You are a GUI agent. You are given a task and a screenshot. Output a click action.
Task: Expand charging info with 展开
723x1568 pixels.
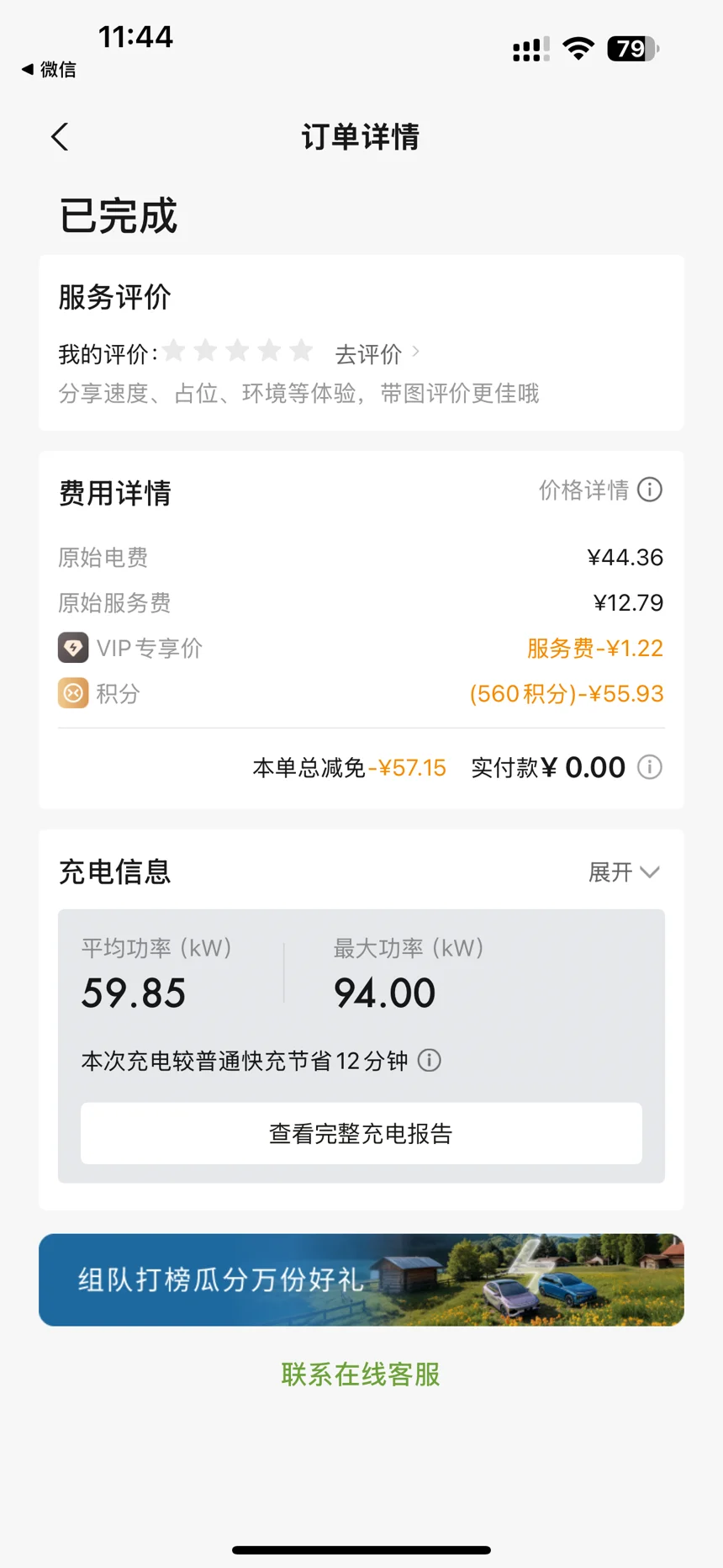[x=624, y=872]
